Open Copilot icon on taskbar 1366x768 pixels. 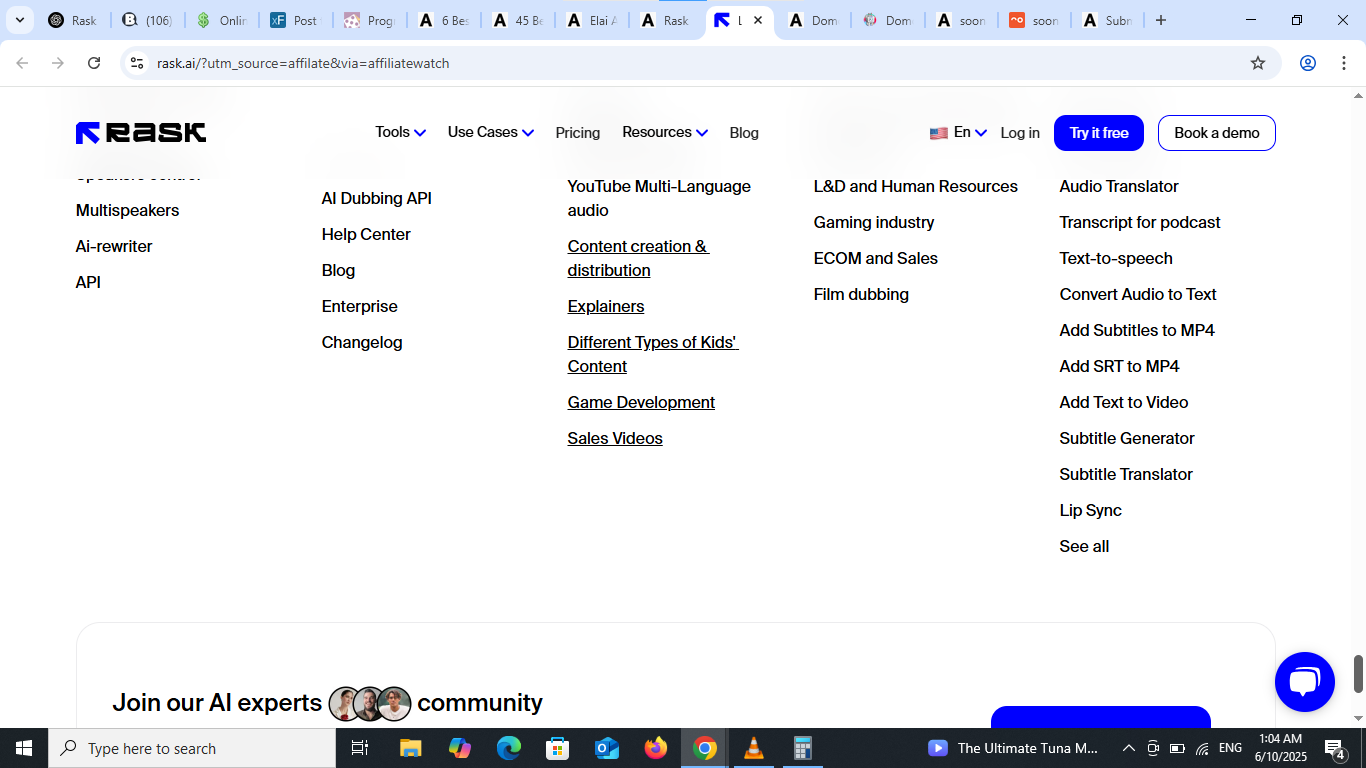click(460, 748)
